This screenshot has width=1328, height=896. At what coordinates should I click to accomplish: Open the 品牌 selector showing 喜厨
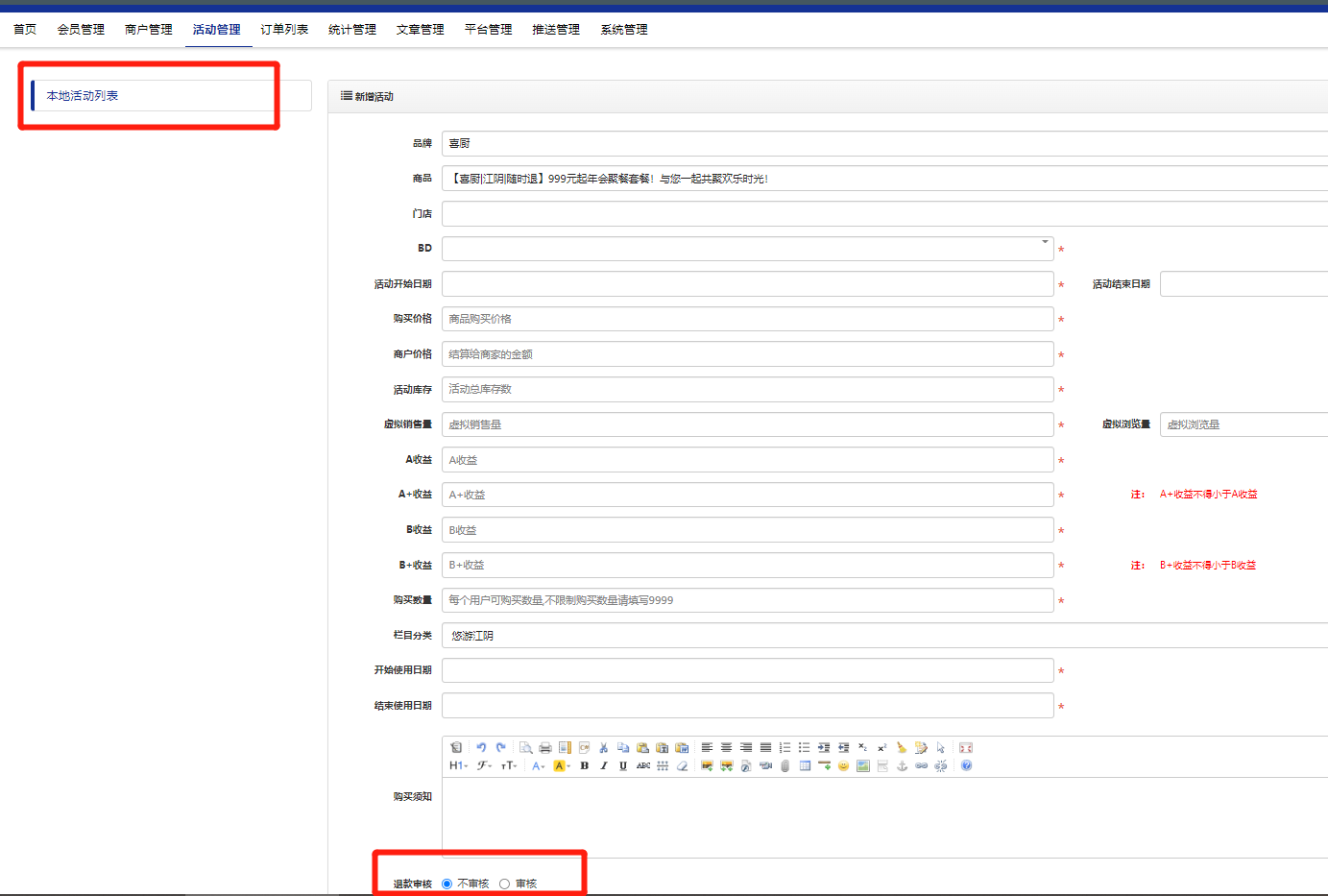point(884,143)
